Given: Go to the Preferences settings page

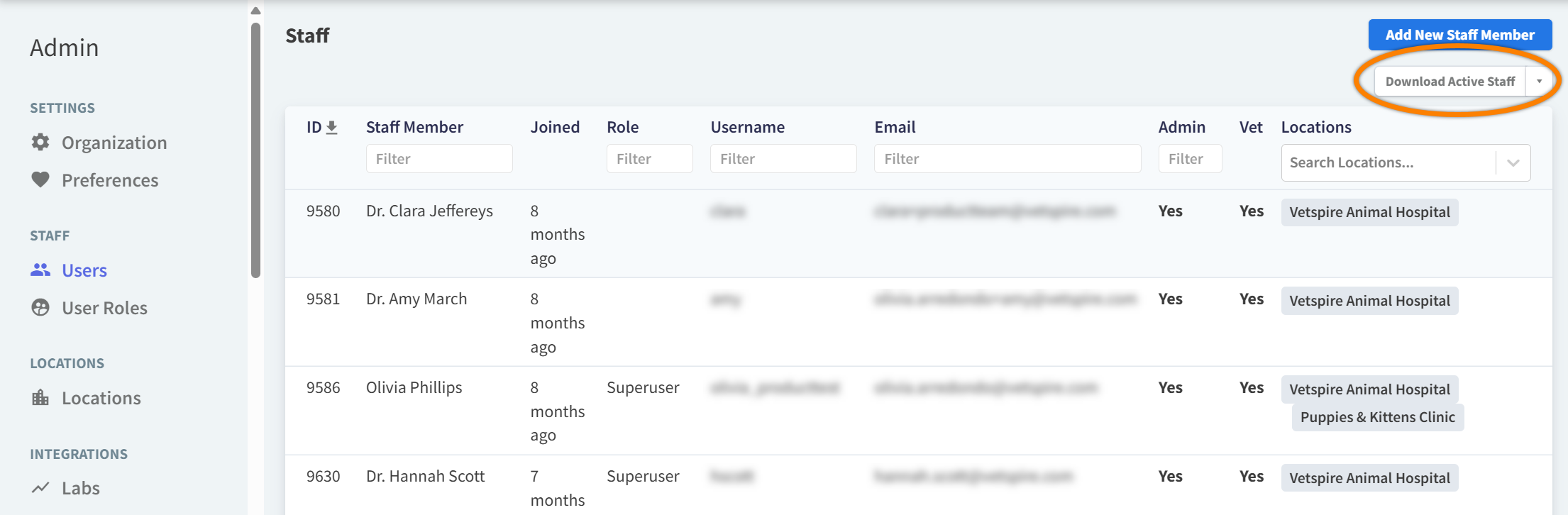Looking at the screenshot, I should point(110,180).
